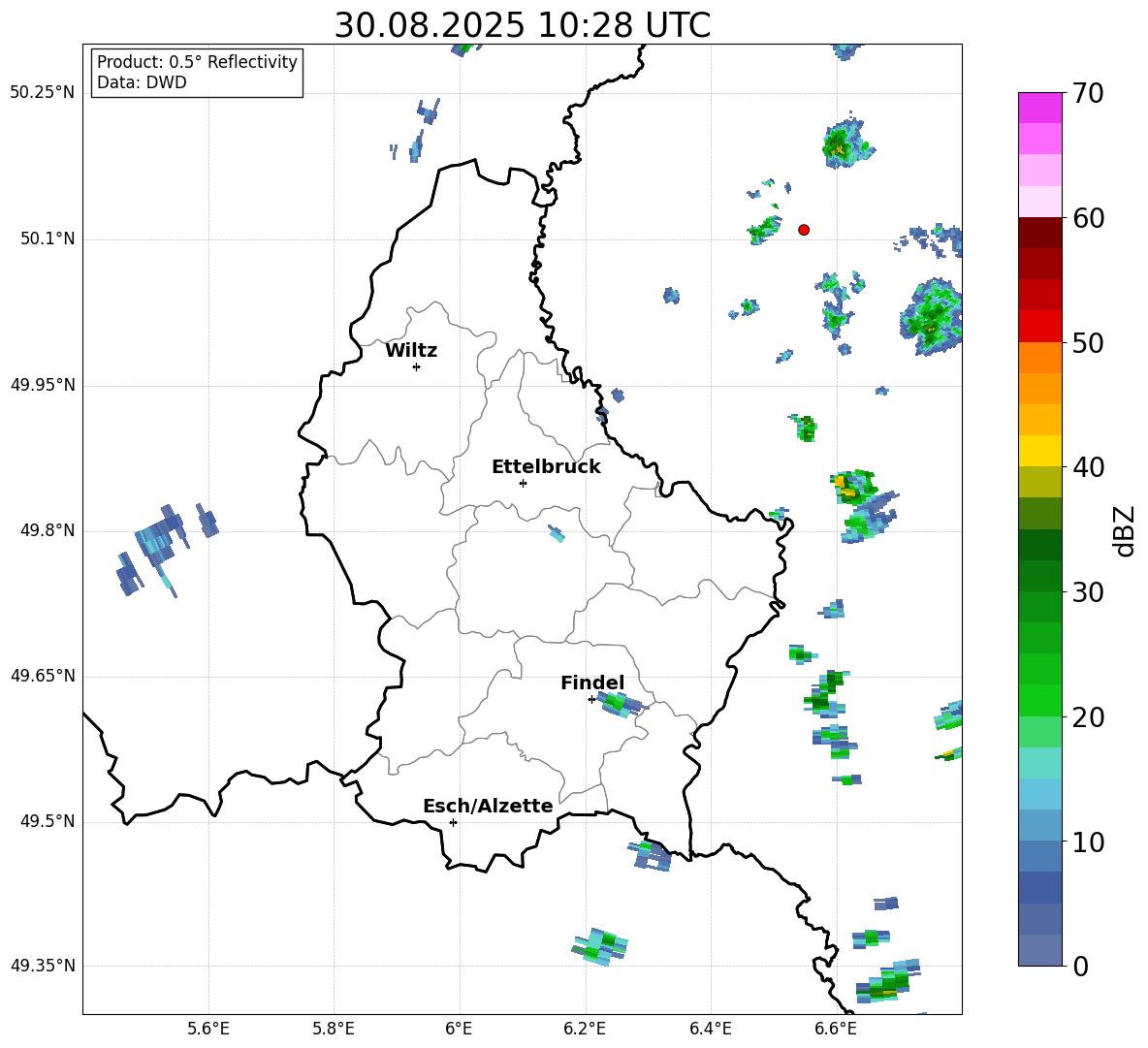Click the dark maroon colorbar segment below 60
This screenshot has width=1148, height=1048.
pyautogui.click(x=1040, y=232)
